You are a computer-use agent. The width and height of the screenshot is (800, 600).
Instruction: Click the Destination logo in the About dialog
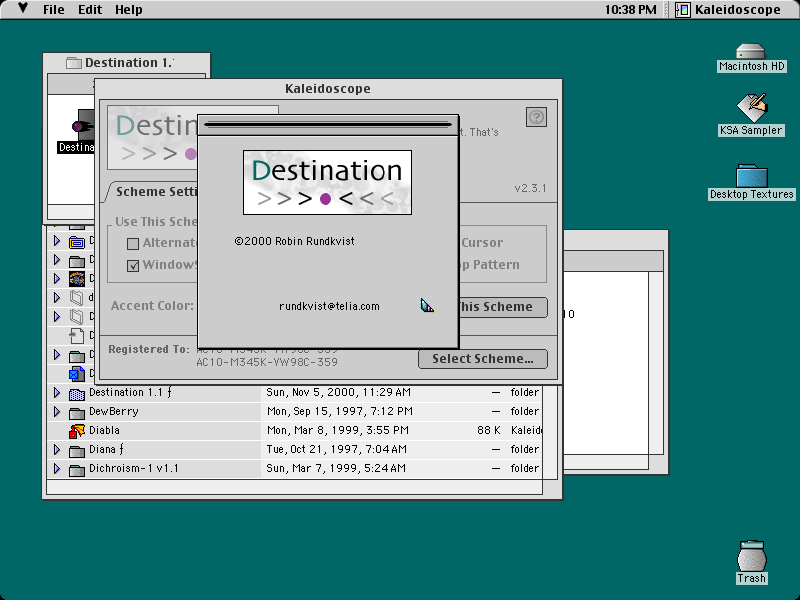tap(328, 182)
